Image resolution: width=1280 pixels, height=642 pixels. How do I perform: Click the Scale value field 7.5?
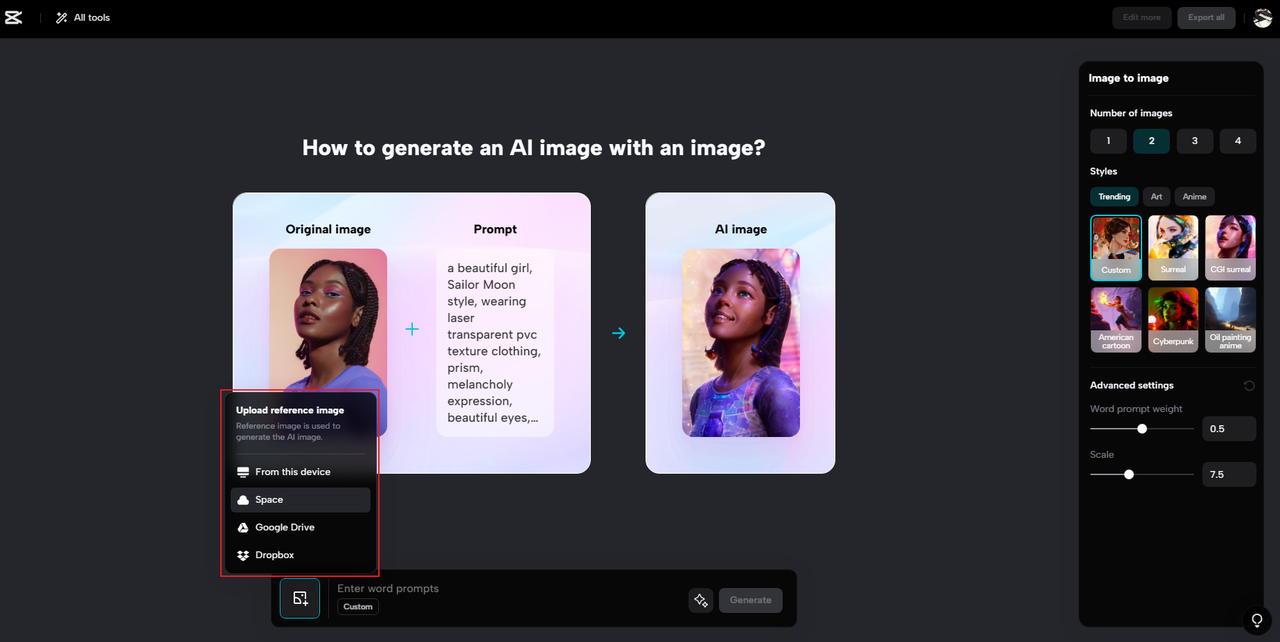[x=1229, y=475]
